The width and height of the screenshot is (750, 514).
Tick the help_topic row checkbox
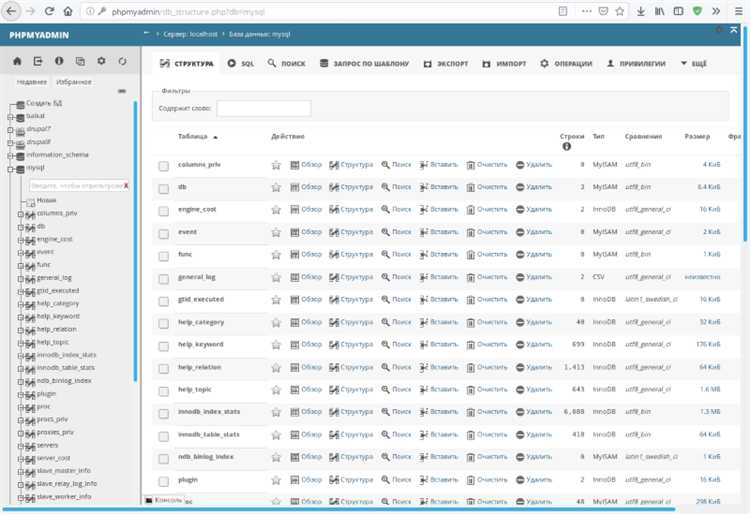[x=164, y=390]
